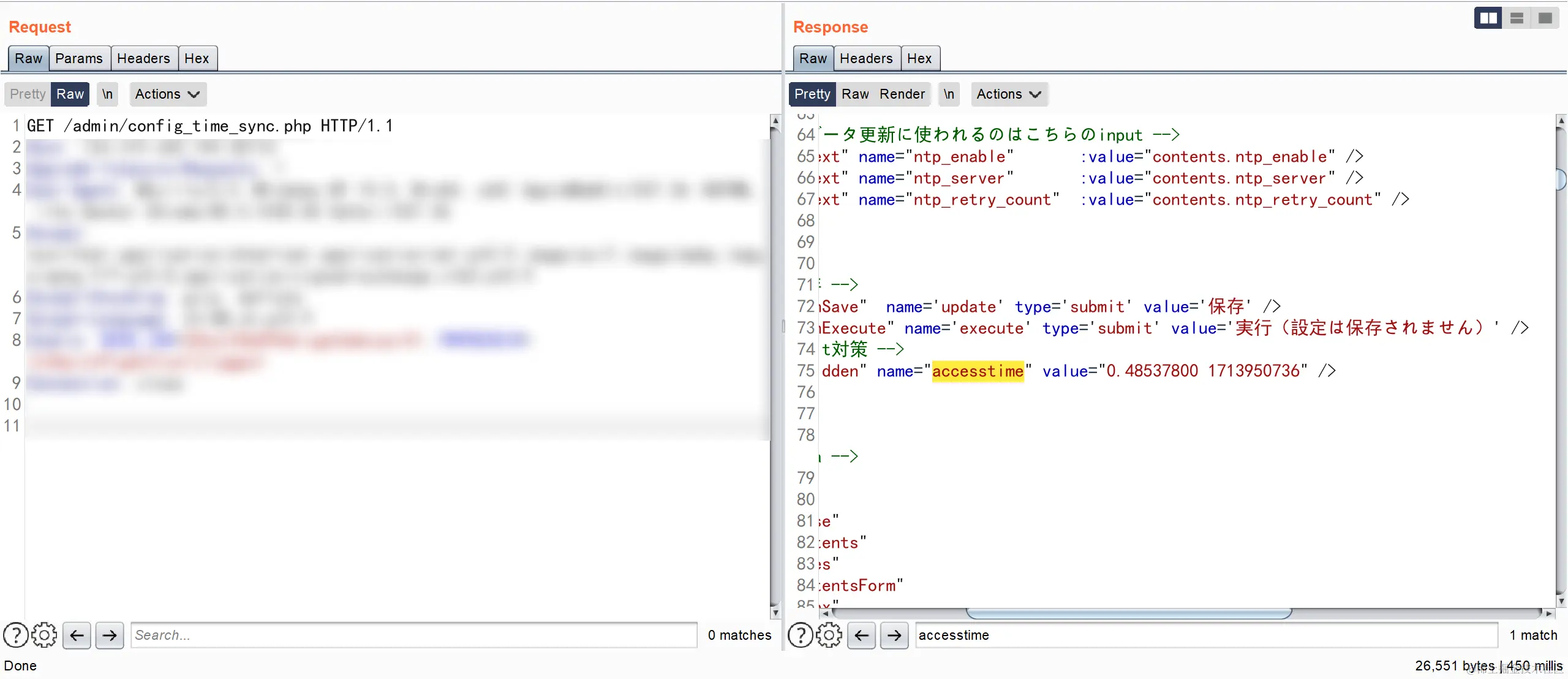Switch to combined single-pane layout view
Screen dimensions: 1568x679
pos(1545,18)
